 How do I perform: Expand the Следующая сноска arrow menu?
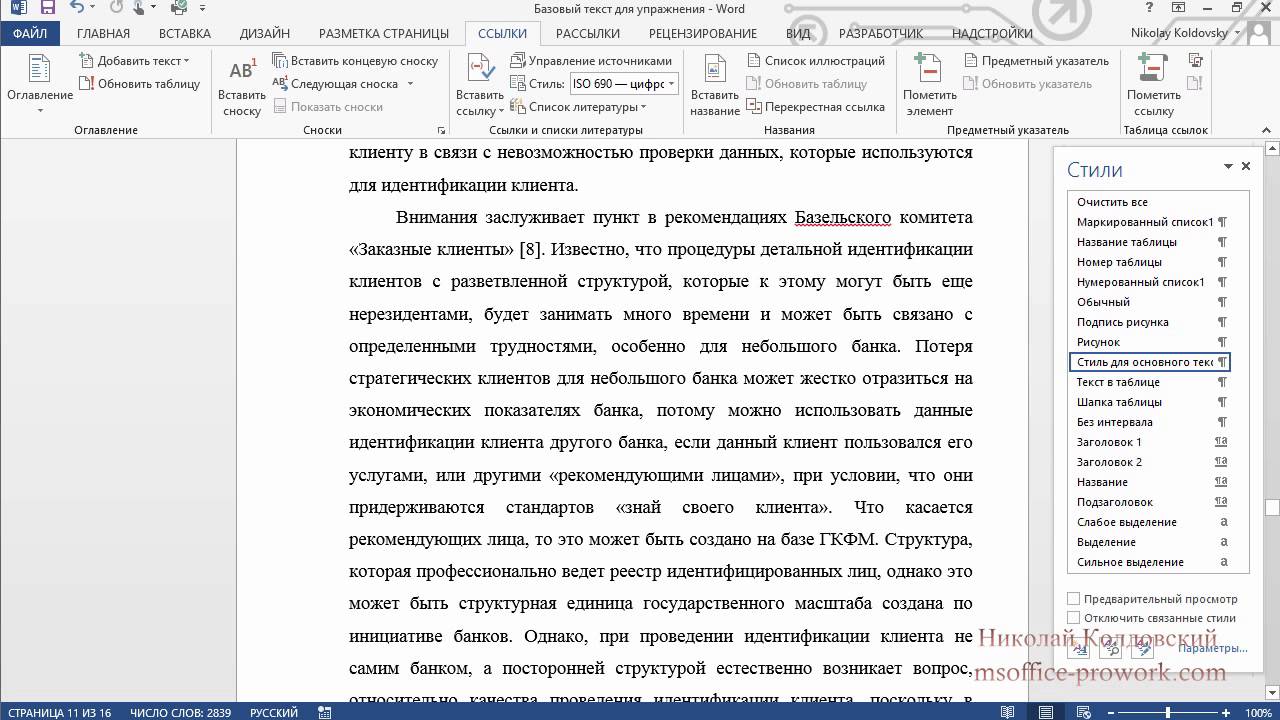click(x=411, y=84)
